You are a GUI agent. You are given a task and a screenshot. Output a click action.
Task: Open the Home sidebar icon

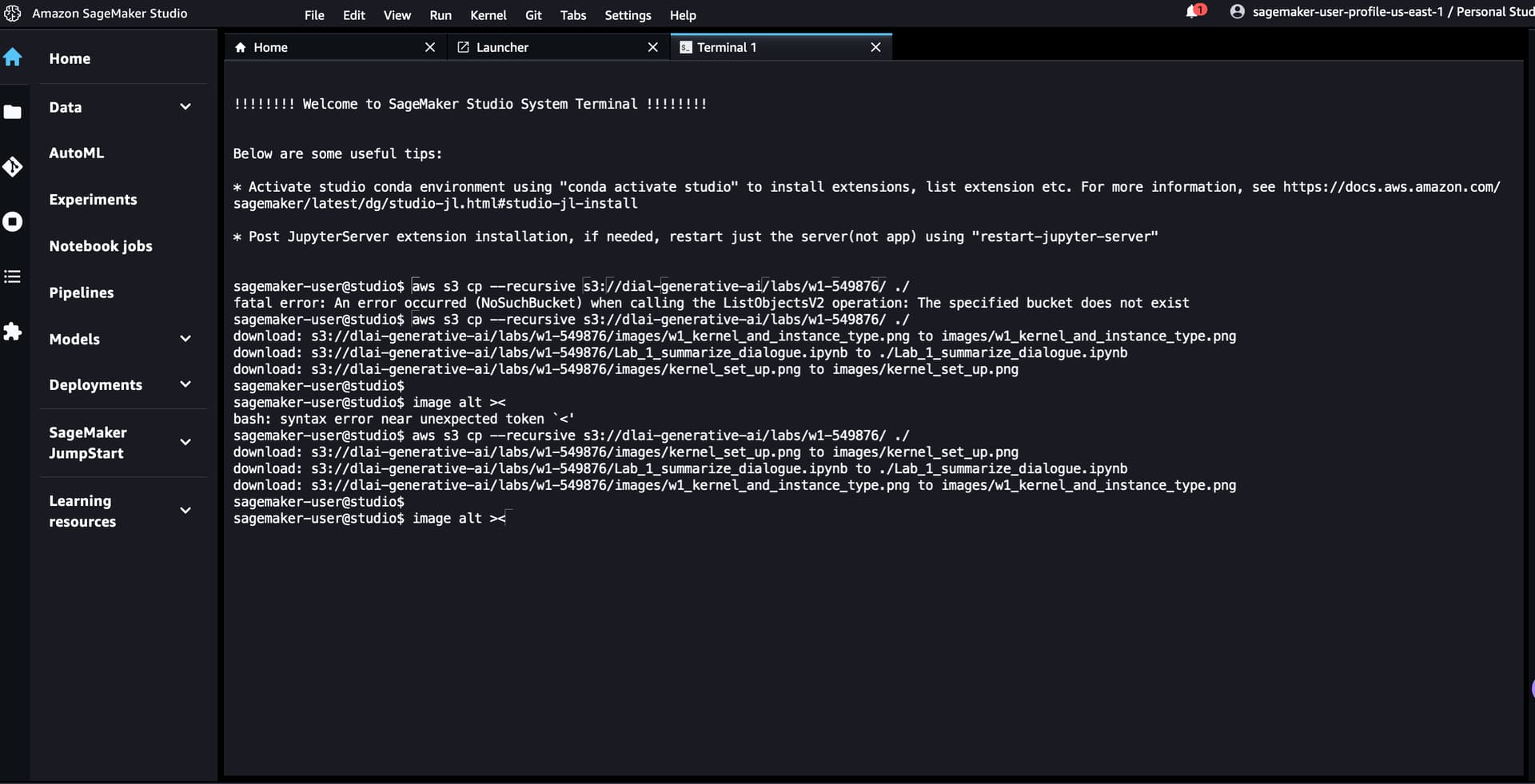(x=13, y=58)
